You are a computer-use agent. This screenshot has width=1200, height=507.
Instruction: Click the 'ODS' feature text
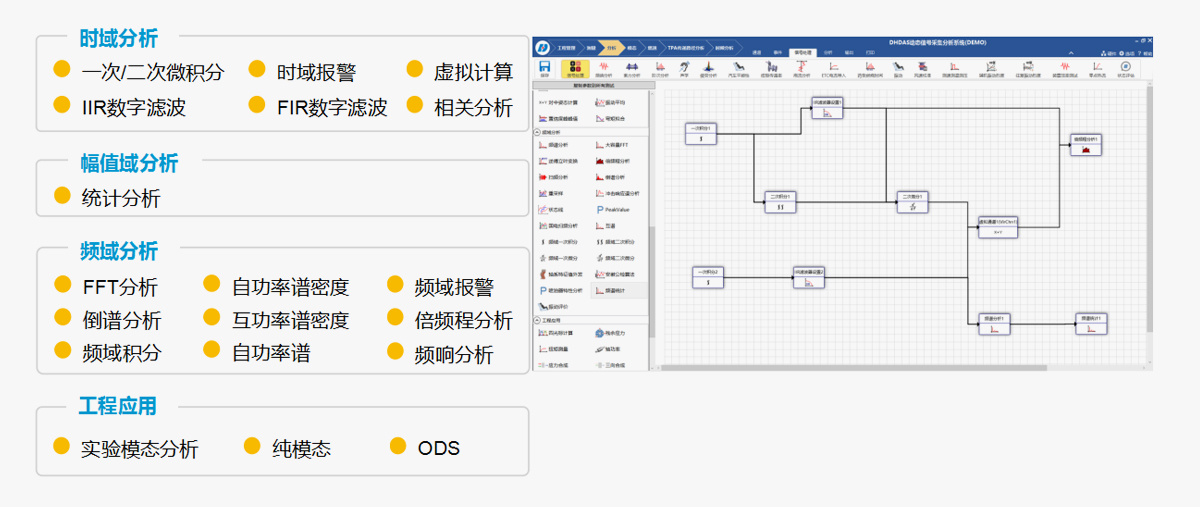439,448
